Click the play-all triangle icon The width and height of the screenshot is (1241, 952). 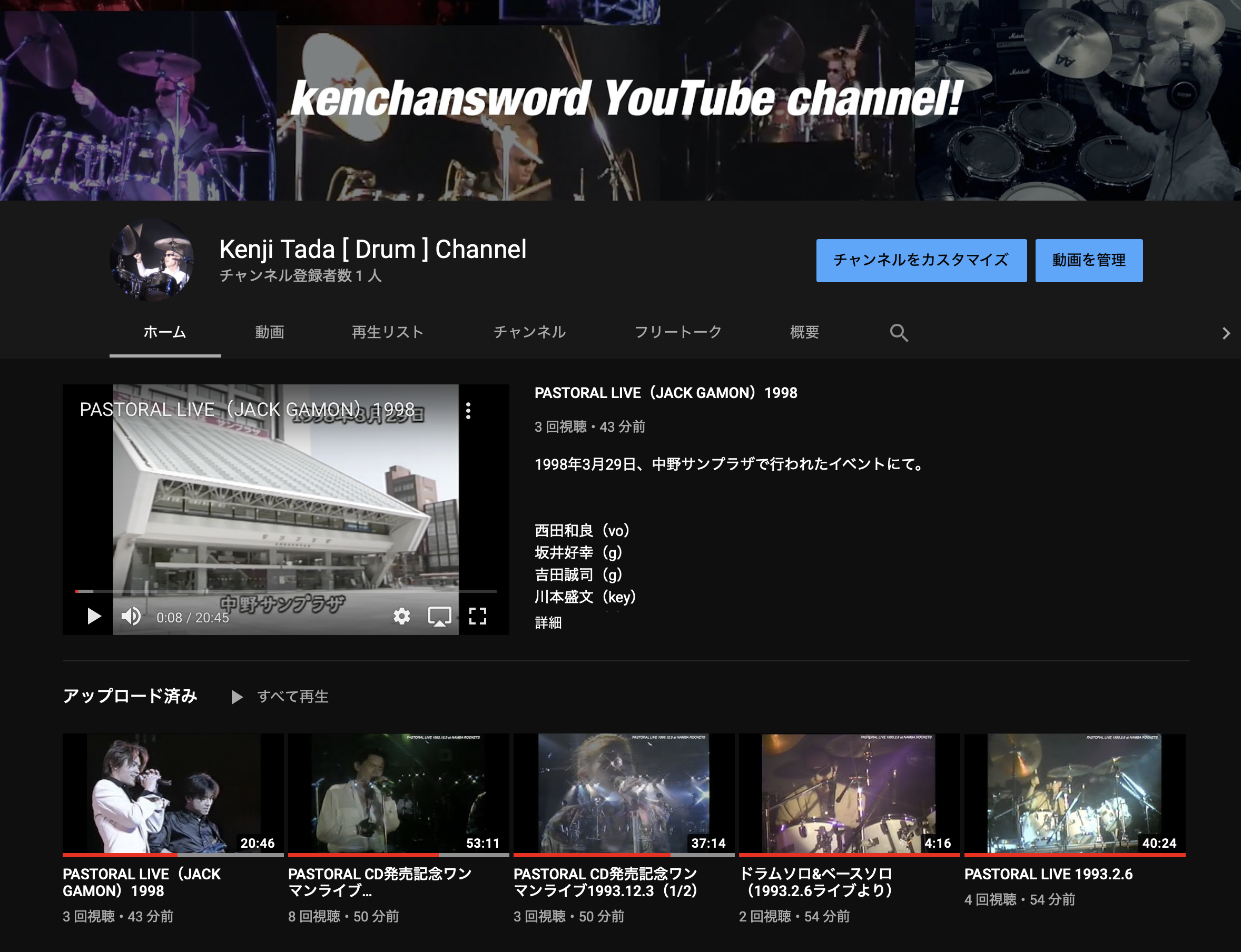pos(237,697)
